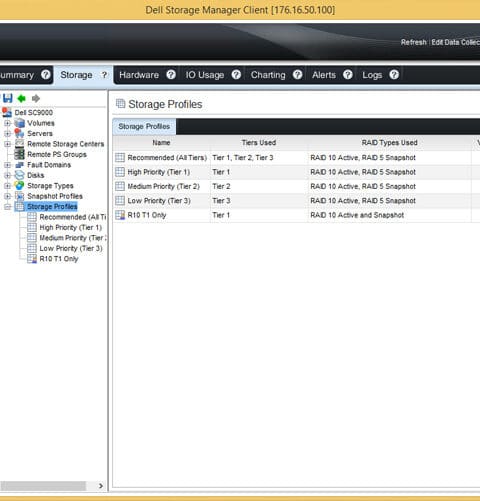480x501 pixels.
Task: Click the Remote Storage Centers icon
Action: tap(20, 144)
